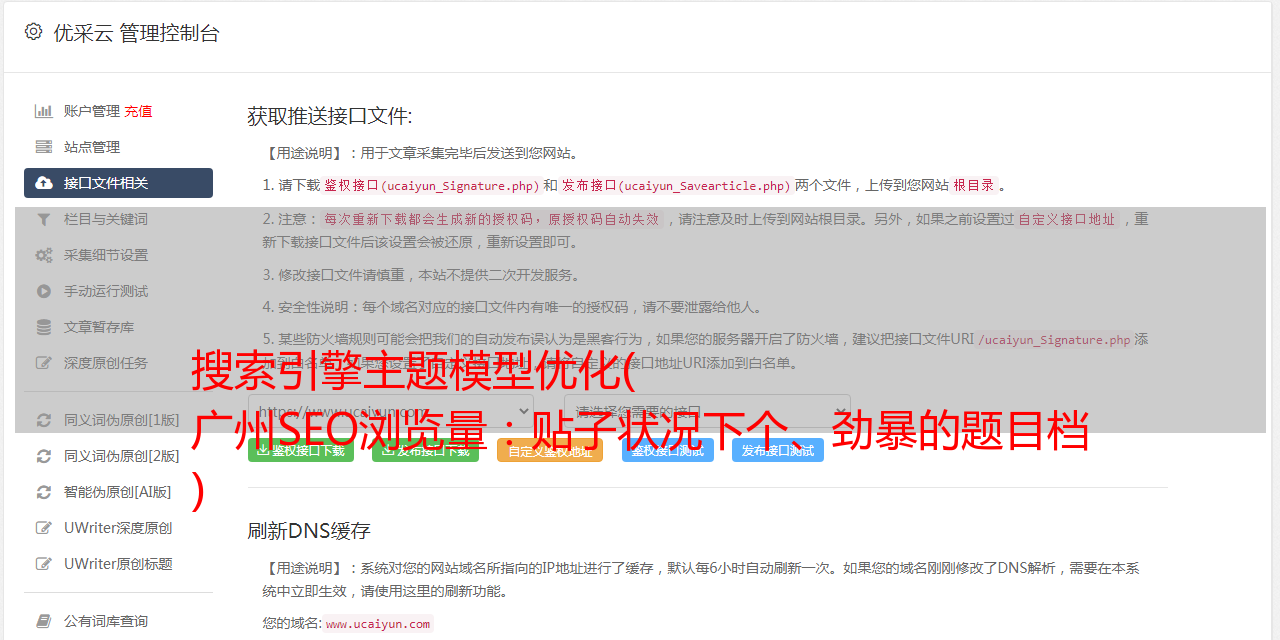Open UWriter深度原创 in sidebar
Image resolution: width=1280 pixels, height=640 pixels.
[x=118, y=528]
